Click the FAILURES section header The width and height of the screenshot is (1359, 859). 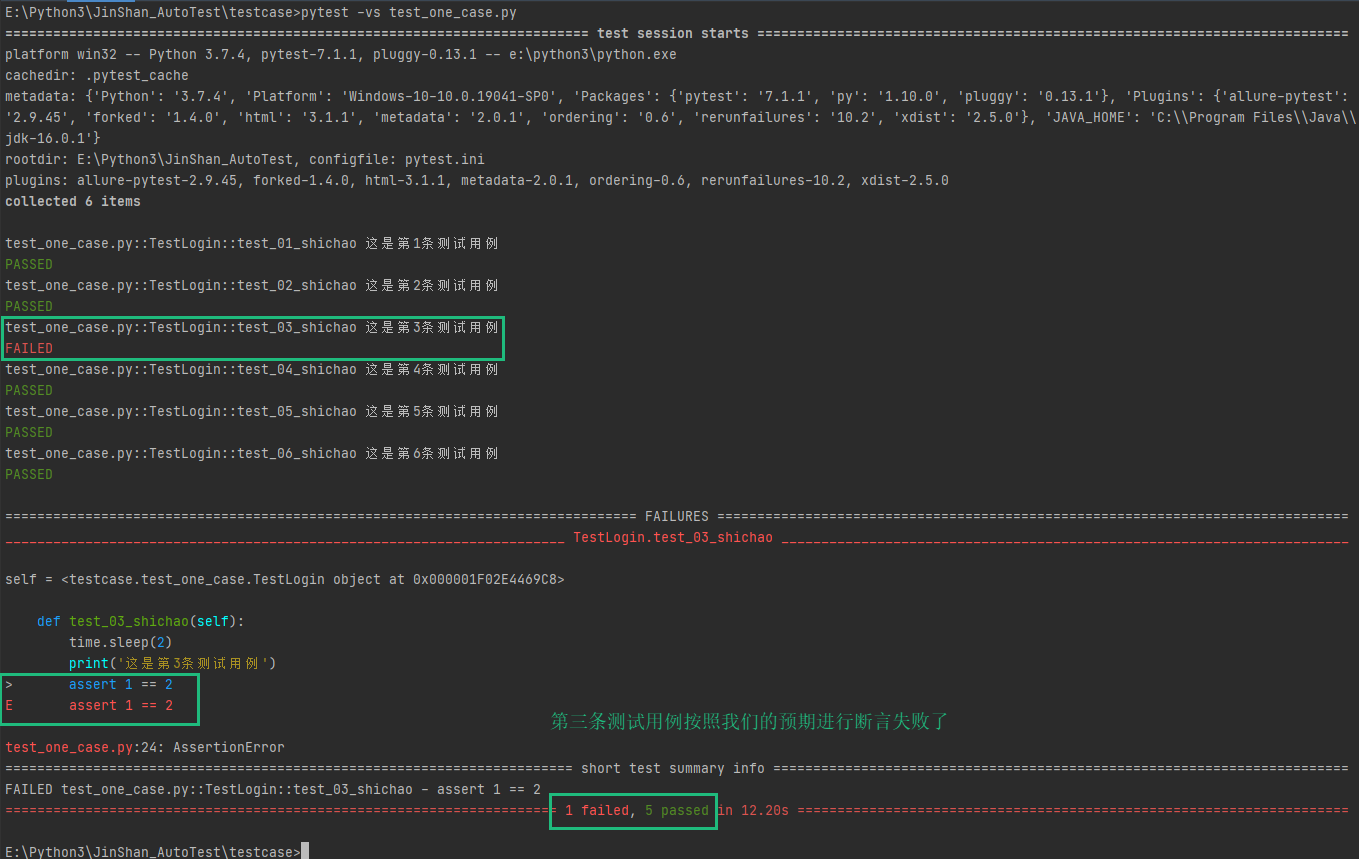point(676,516)
